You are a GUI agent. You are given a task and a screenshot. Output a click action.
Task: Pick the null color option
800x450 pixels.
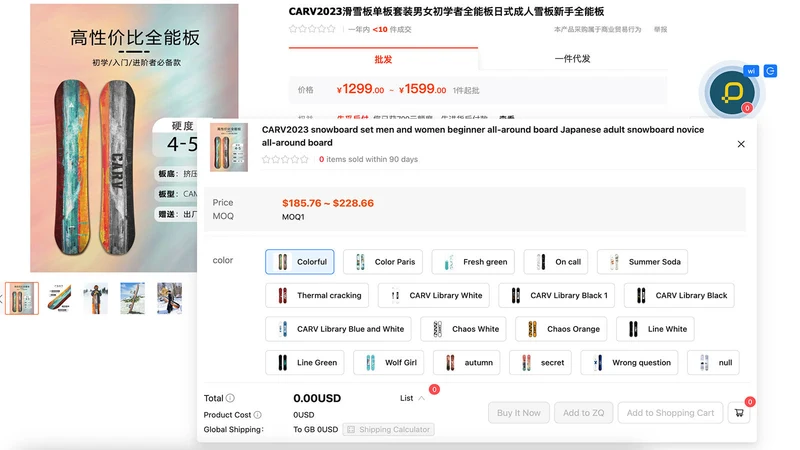click(x=713, y=363)
